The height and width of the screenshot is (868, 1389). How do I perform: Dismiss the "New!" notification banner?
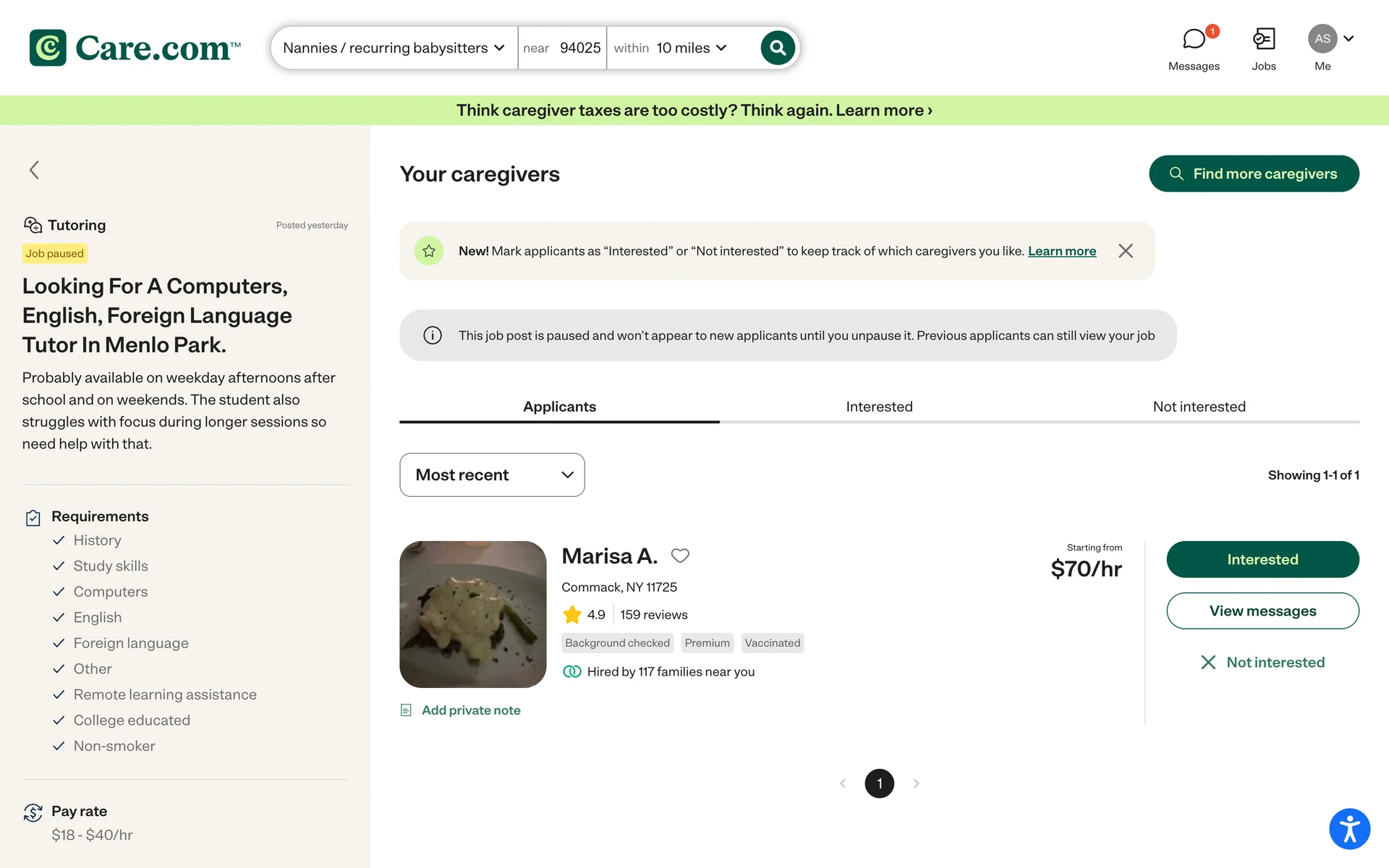pyautogui.click(x=1126, y=251)
